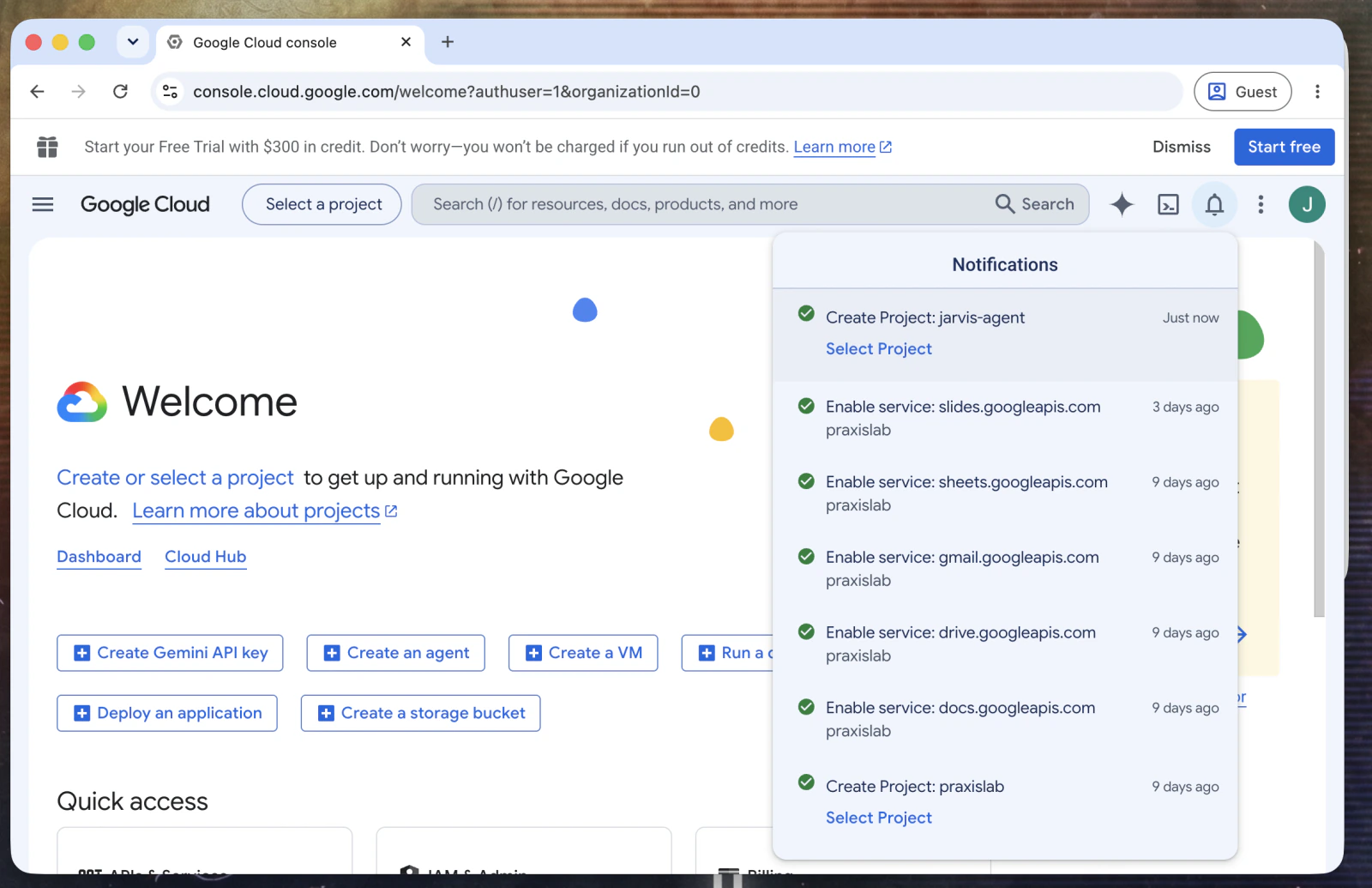
Task: Click Create a storage bucket button
Action: click(420, 713)
